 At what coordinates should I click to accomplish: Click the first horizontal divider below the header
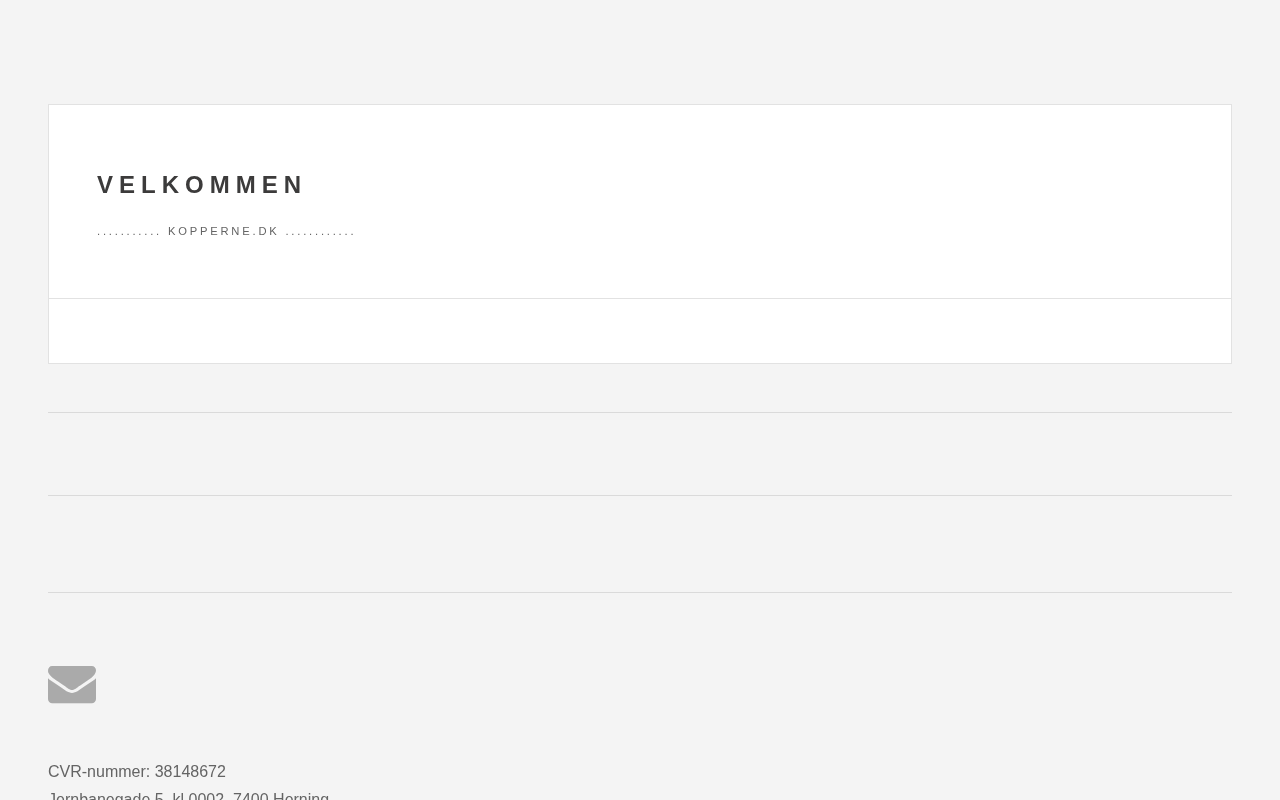tap(640, 412)
